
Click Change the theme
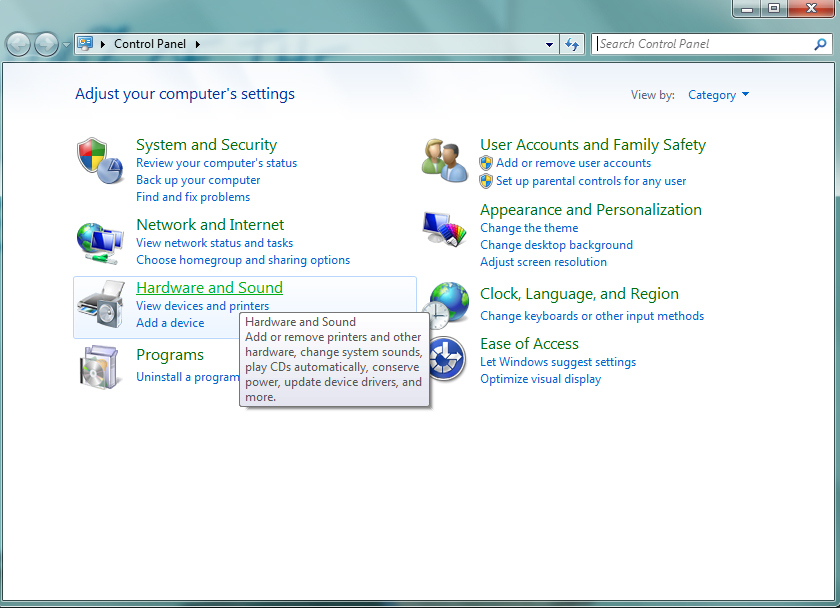tap(529, 228)
